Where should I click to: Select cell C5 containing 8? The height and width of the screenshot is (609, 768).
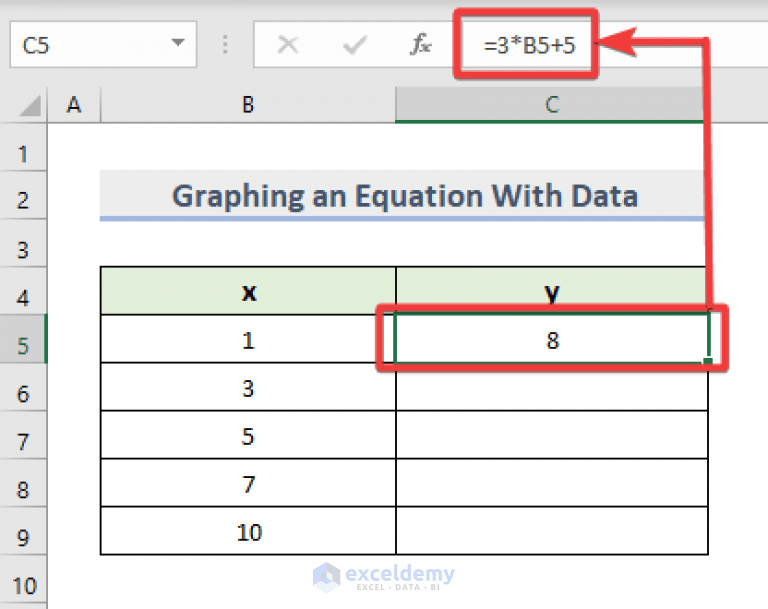(552, 339)
